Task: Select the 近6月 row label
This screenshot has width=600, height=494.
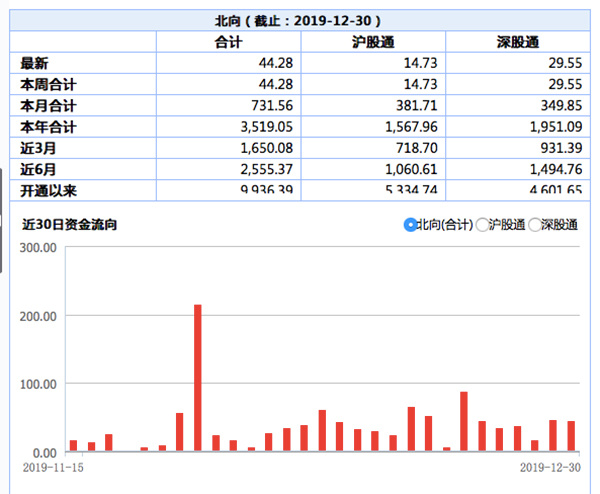Action: (x=39, y=169)
